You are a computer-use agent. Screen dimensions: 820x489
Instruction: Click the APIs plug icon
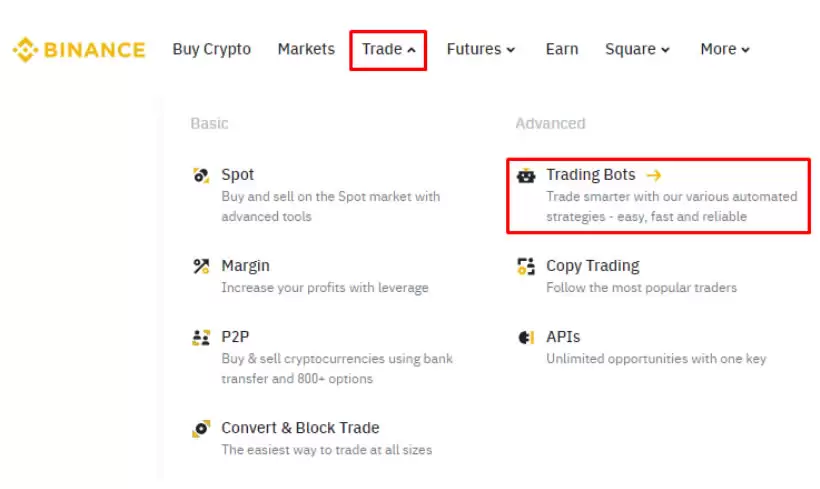click(526, 337)
